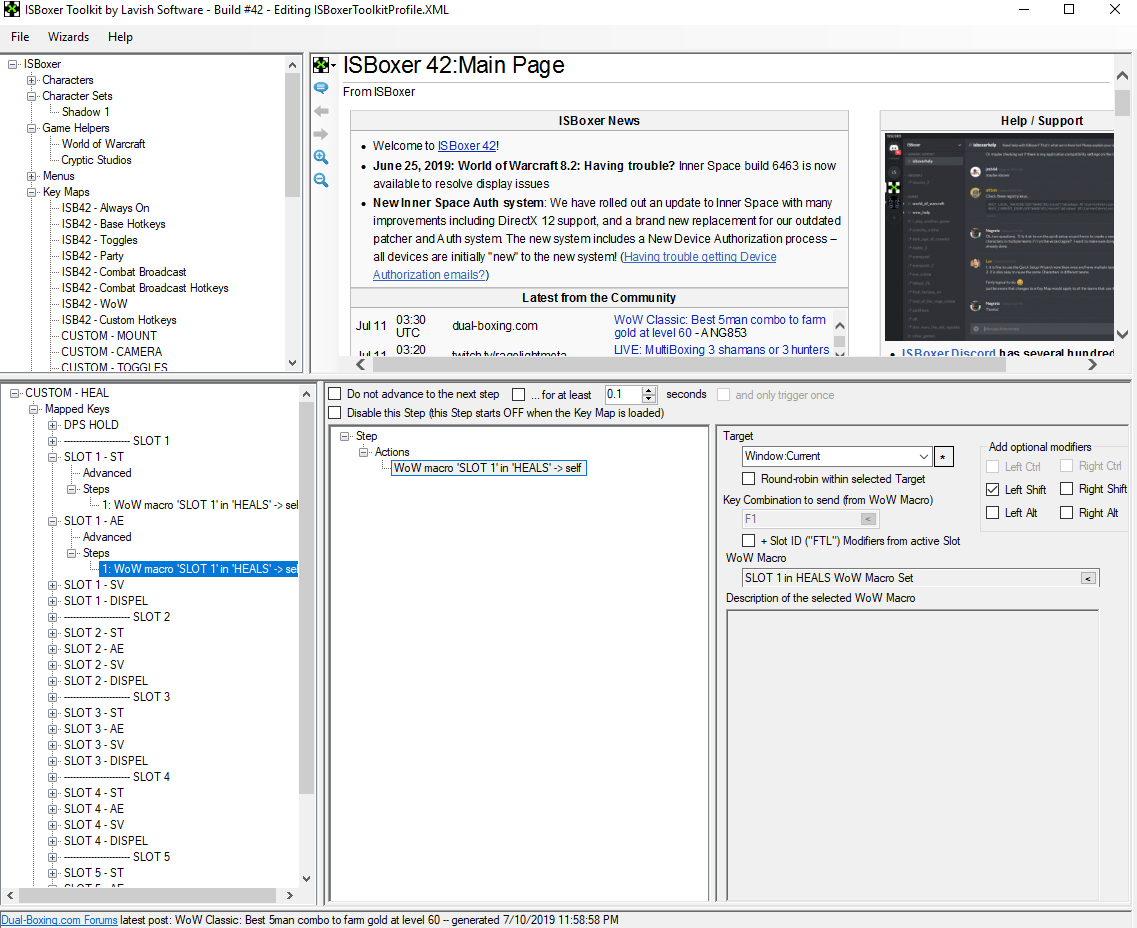
Task: Select Cryptic Studios game helper
Action: [x=96, y=160]
